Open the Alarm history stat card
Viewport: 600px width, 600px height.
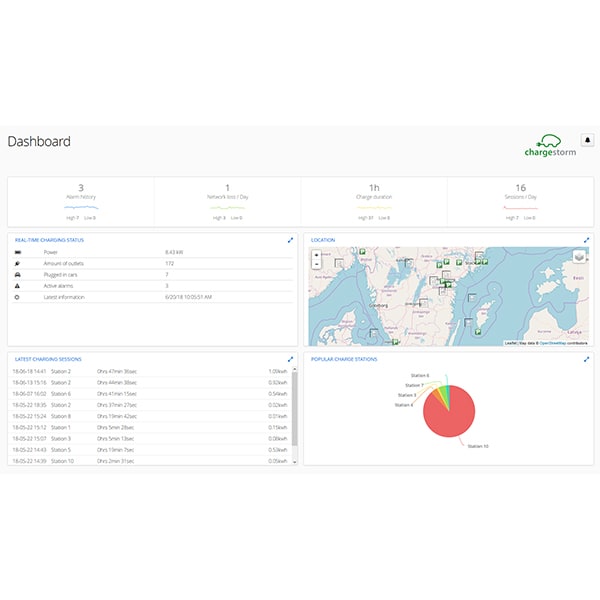tap(81, 202)
